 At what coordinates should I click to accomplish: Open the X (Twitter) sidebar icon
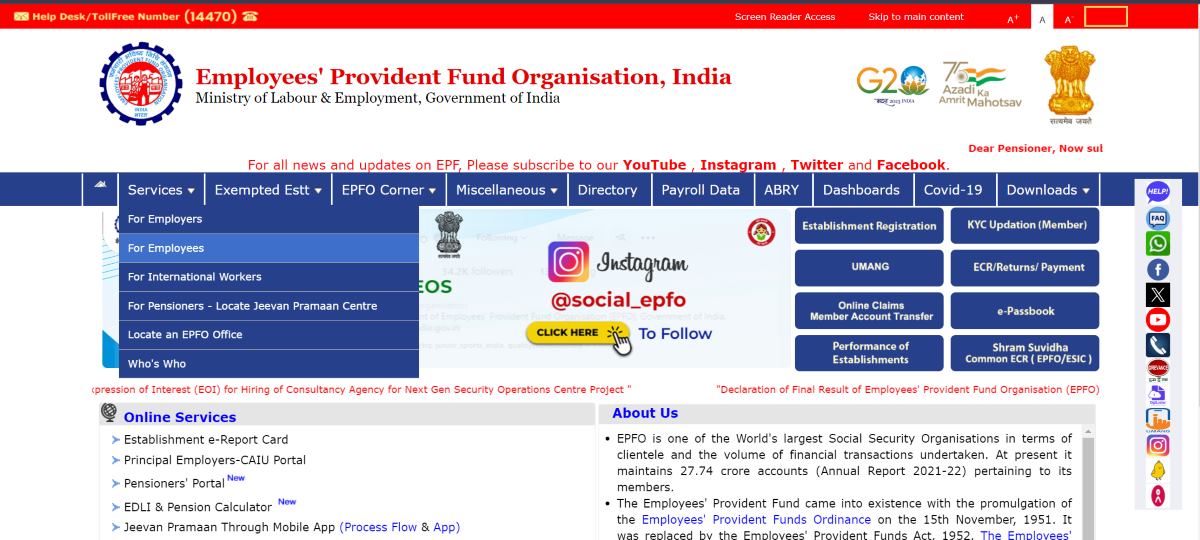pos(1158,294)
